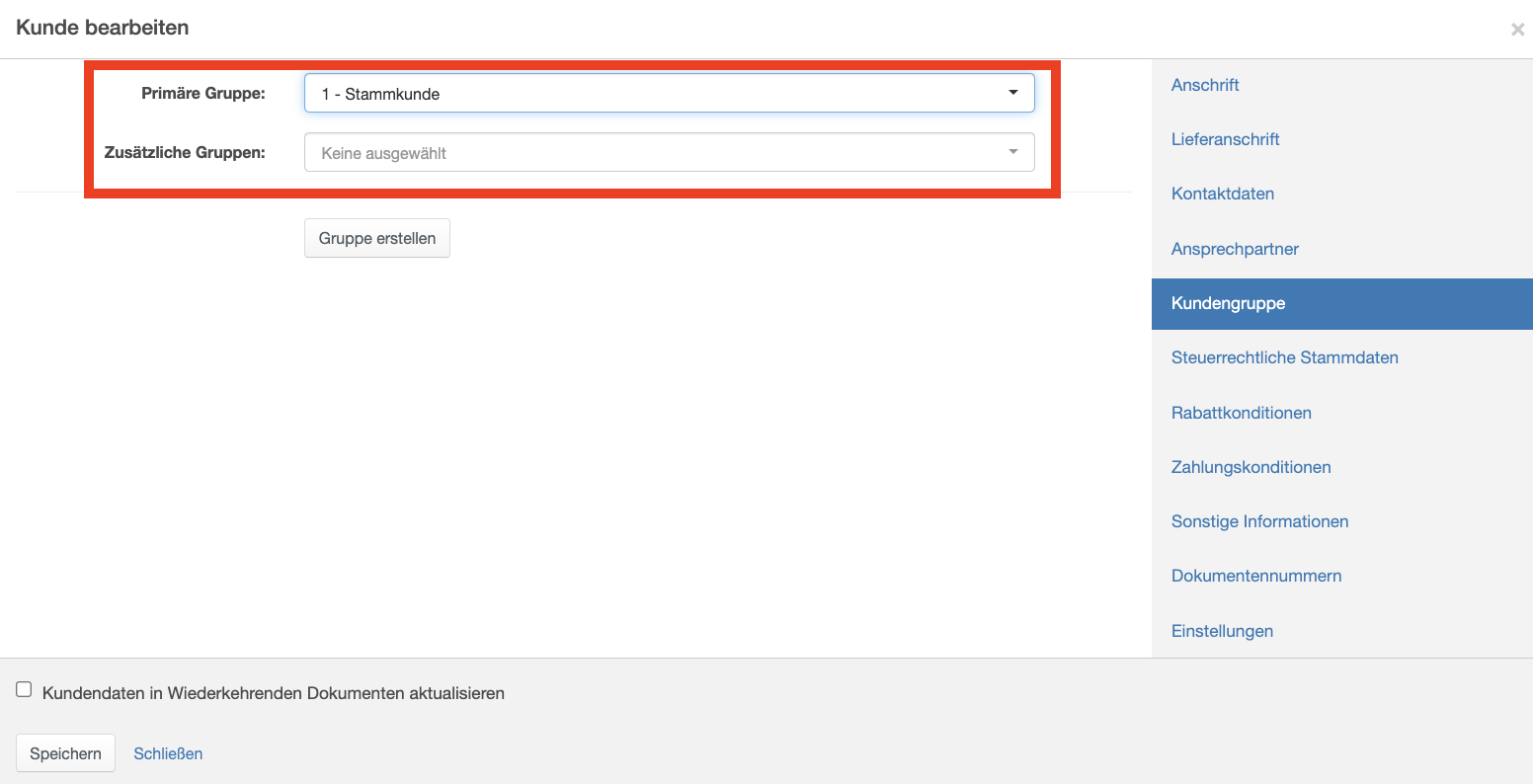
Task: Select the active Kundengruppe tab
Action: [1228, 303]
